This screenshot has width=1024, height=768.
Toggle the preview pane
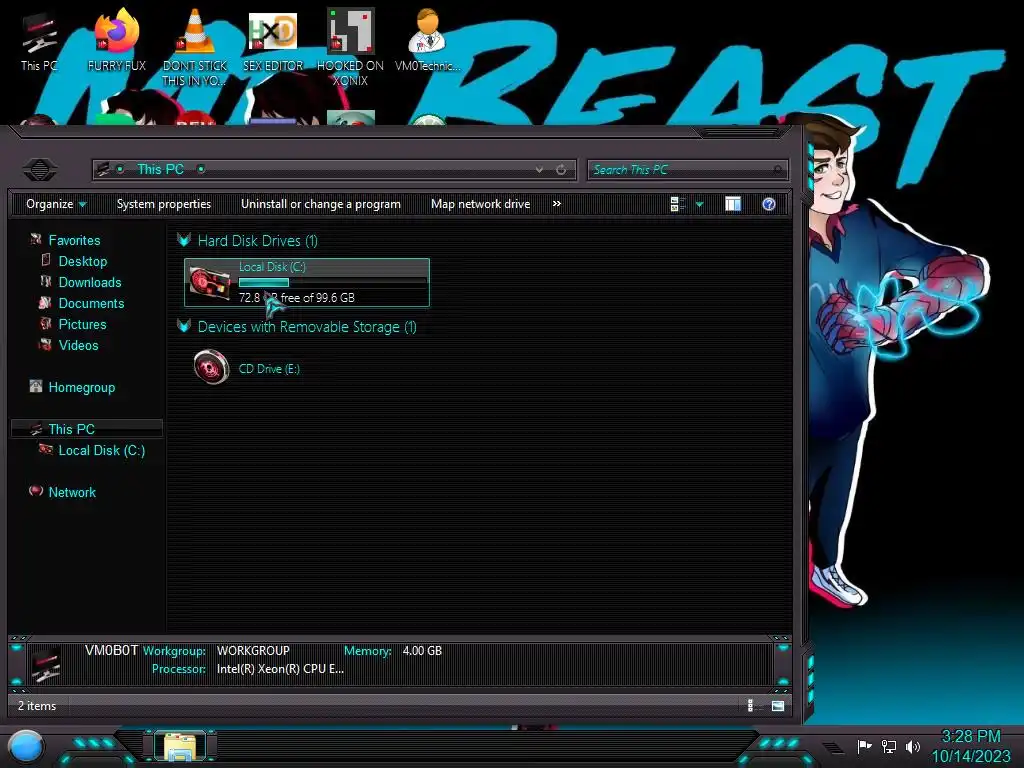(733, 204)
